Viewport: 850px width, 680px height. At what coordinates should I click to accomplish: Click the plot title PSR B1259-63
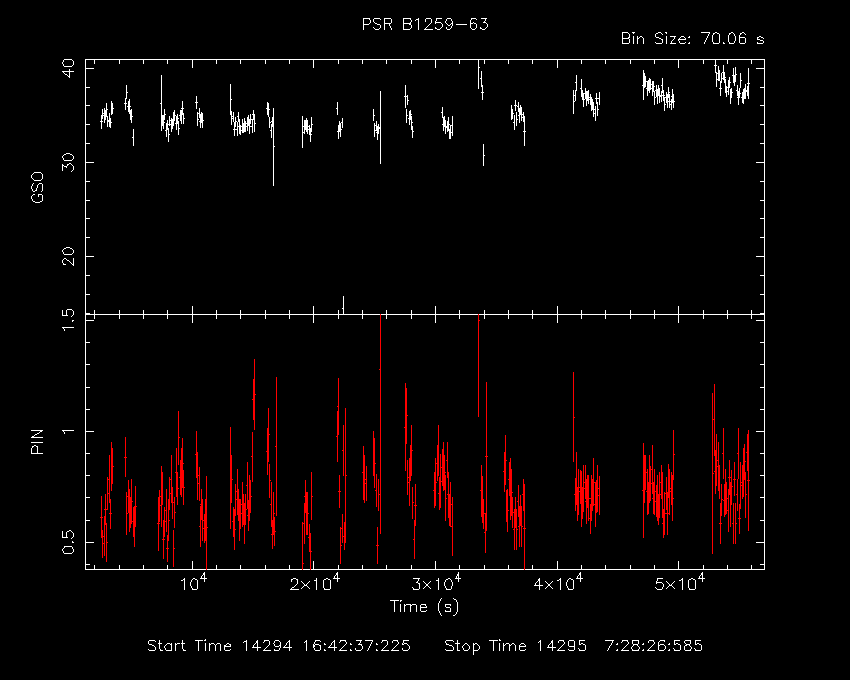pyautogui.click(x=425, y=24)
